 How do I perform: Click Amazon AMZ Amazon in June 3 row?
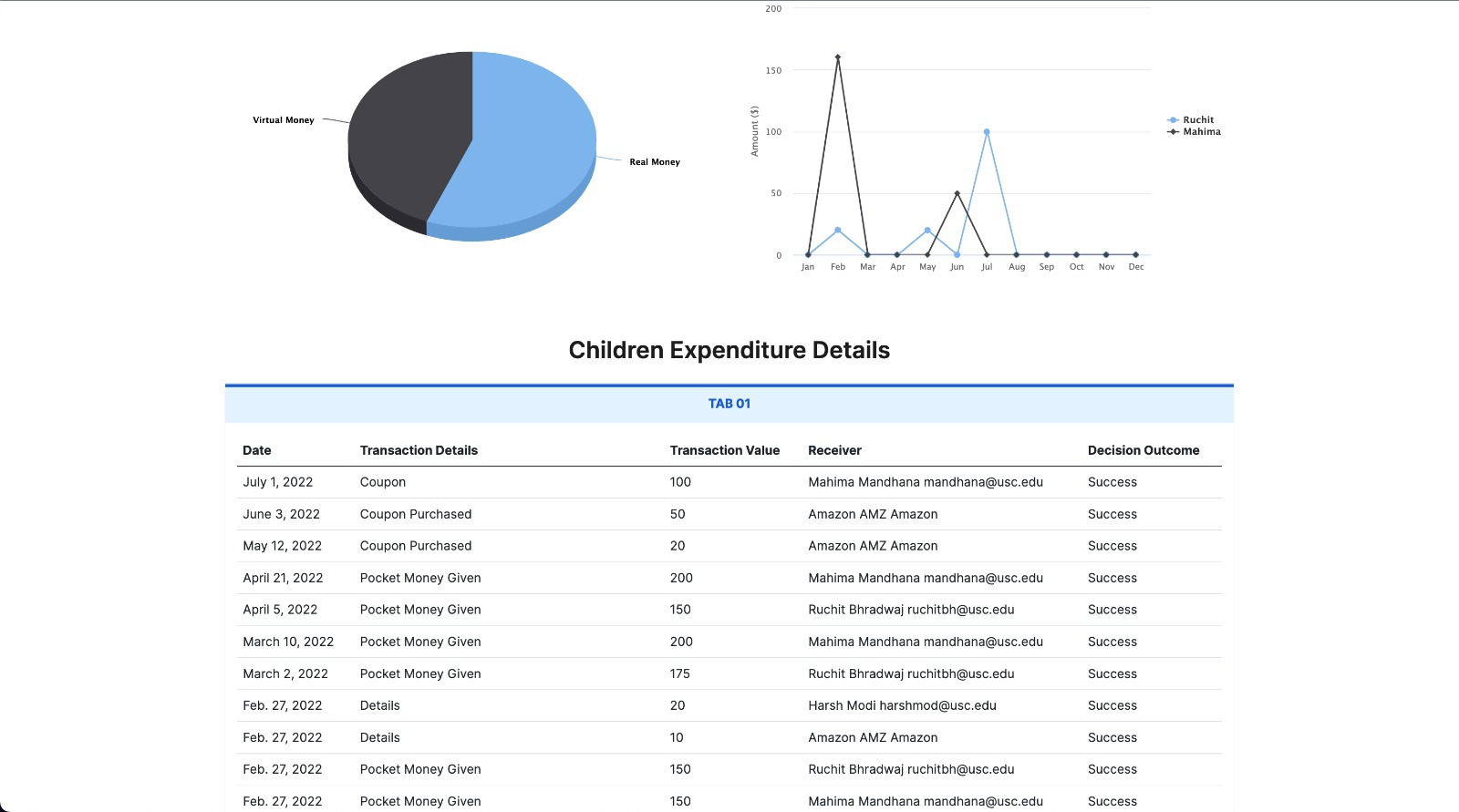[873, 514]
